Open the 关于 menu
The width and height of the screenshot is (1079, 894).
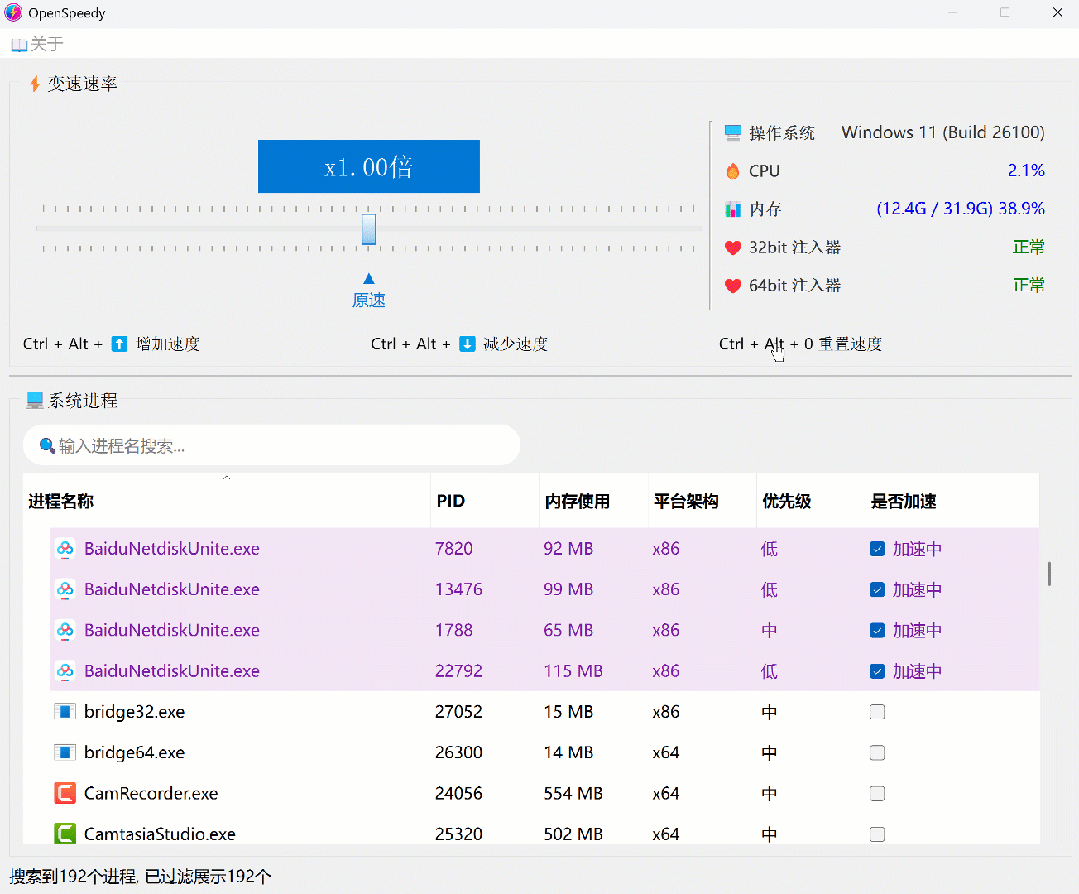point(37,44)
